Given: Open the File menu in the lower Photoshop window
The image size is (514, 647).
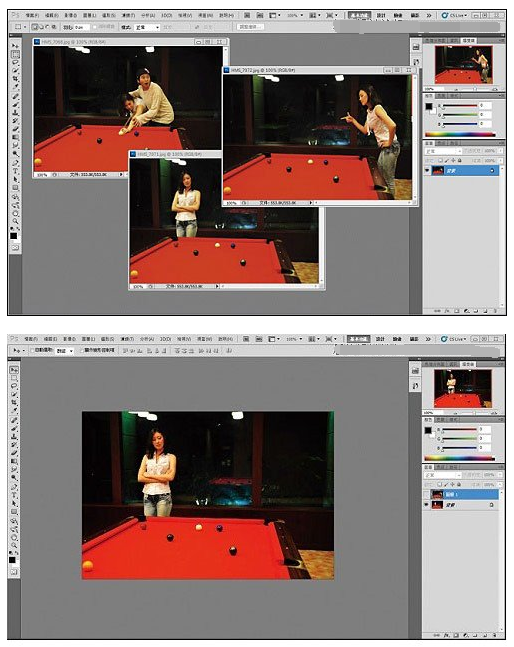Looking at the screenshot, I should point(31,339).
